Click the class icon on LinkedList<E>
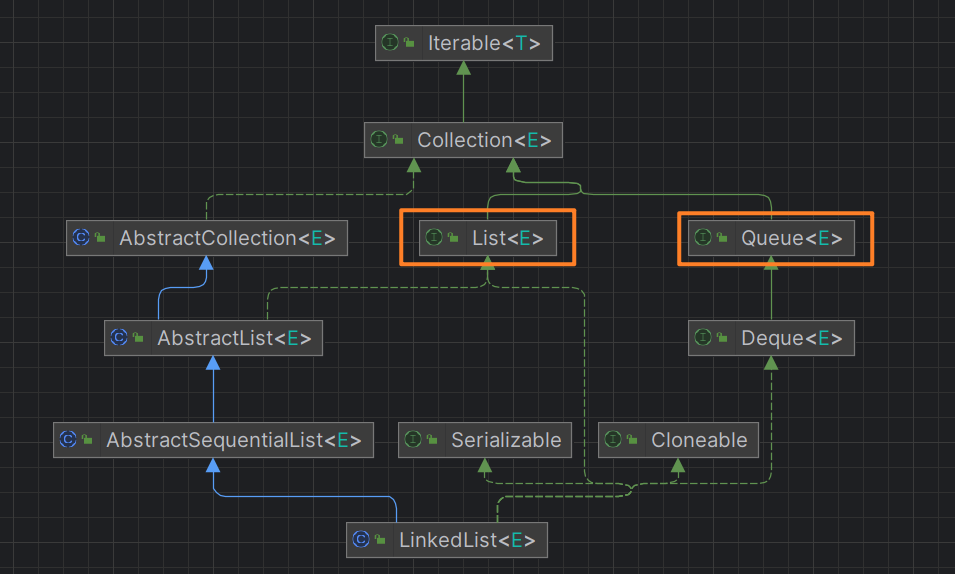The height and width of the screenshot is (574, 955). pos(361,539)
